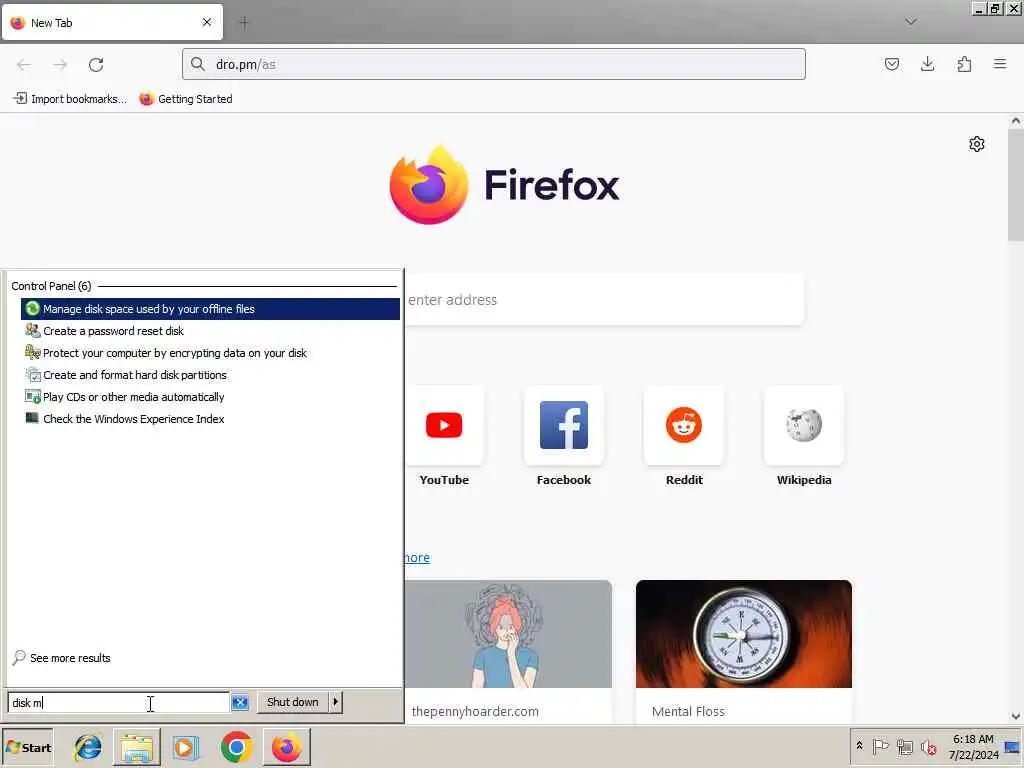Close the New Tab tab

pyautogui.click(x=207, y=22)
